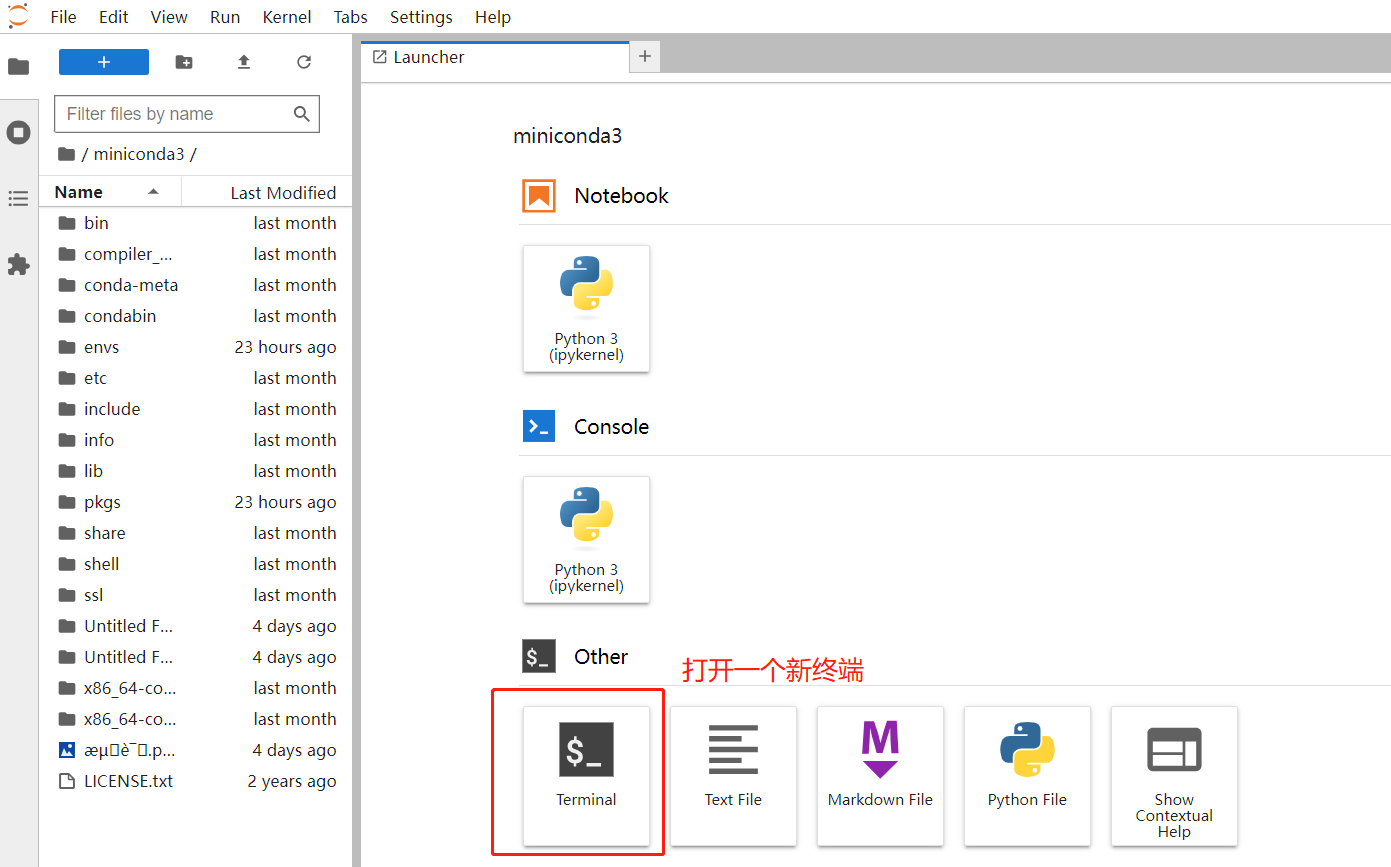Image resolution: width=1391 pixels, height=867 pixels.
Task: Open Table of Contents sidebar icon
Action: [x=18, y=198]
